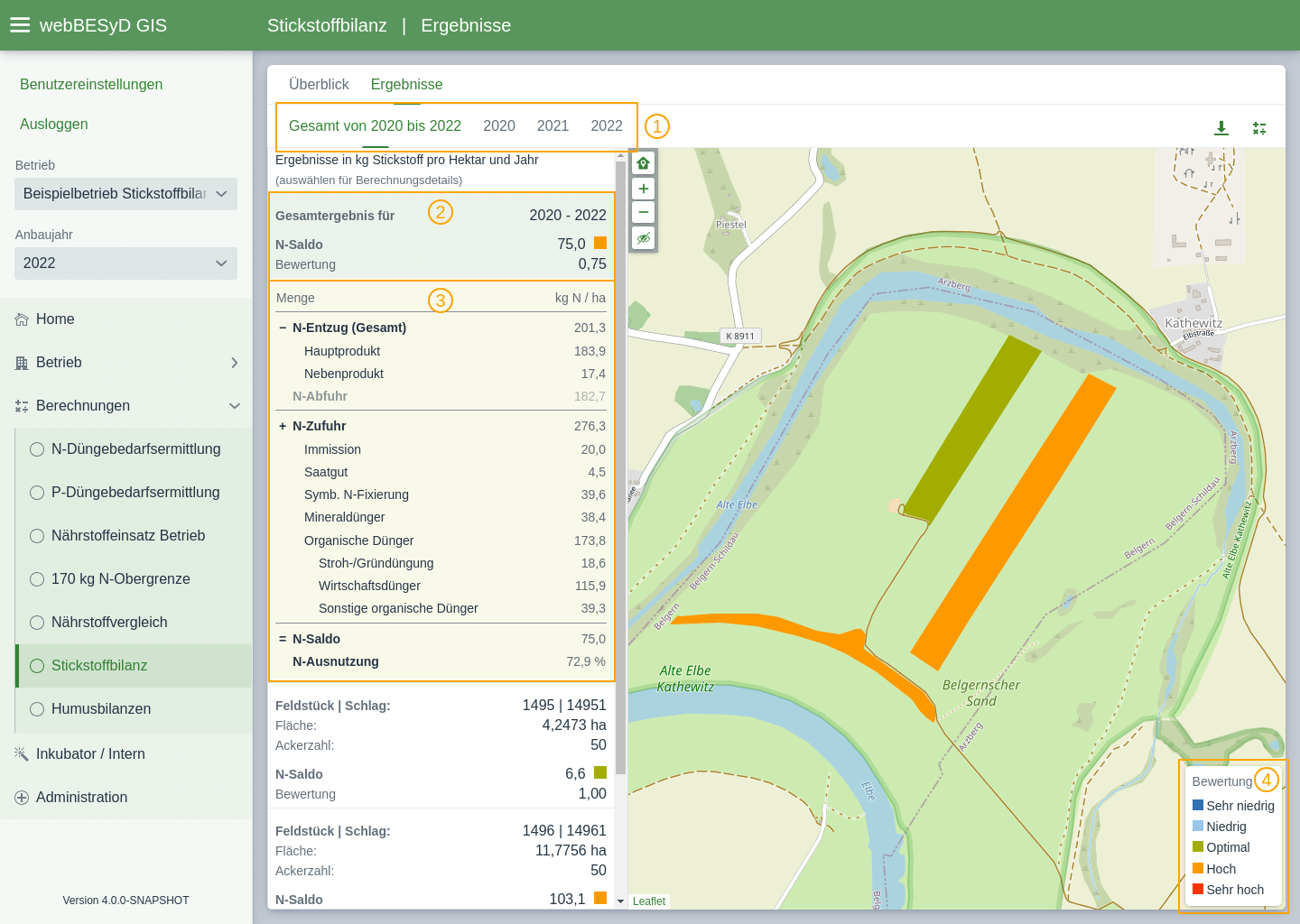1300x924 pixels.
Task: Click the webBESyD GIS title
Action: click(x=103, y=25)
